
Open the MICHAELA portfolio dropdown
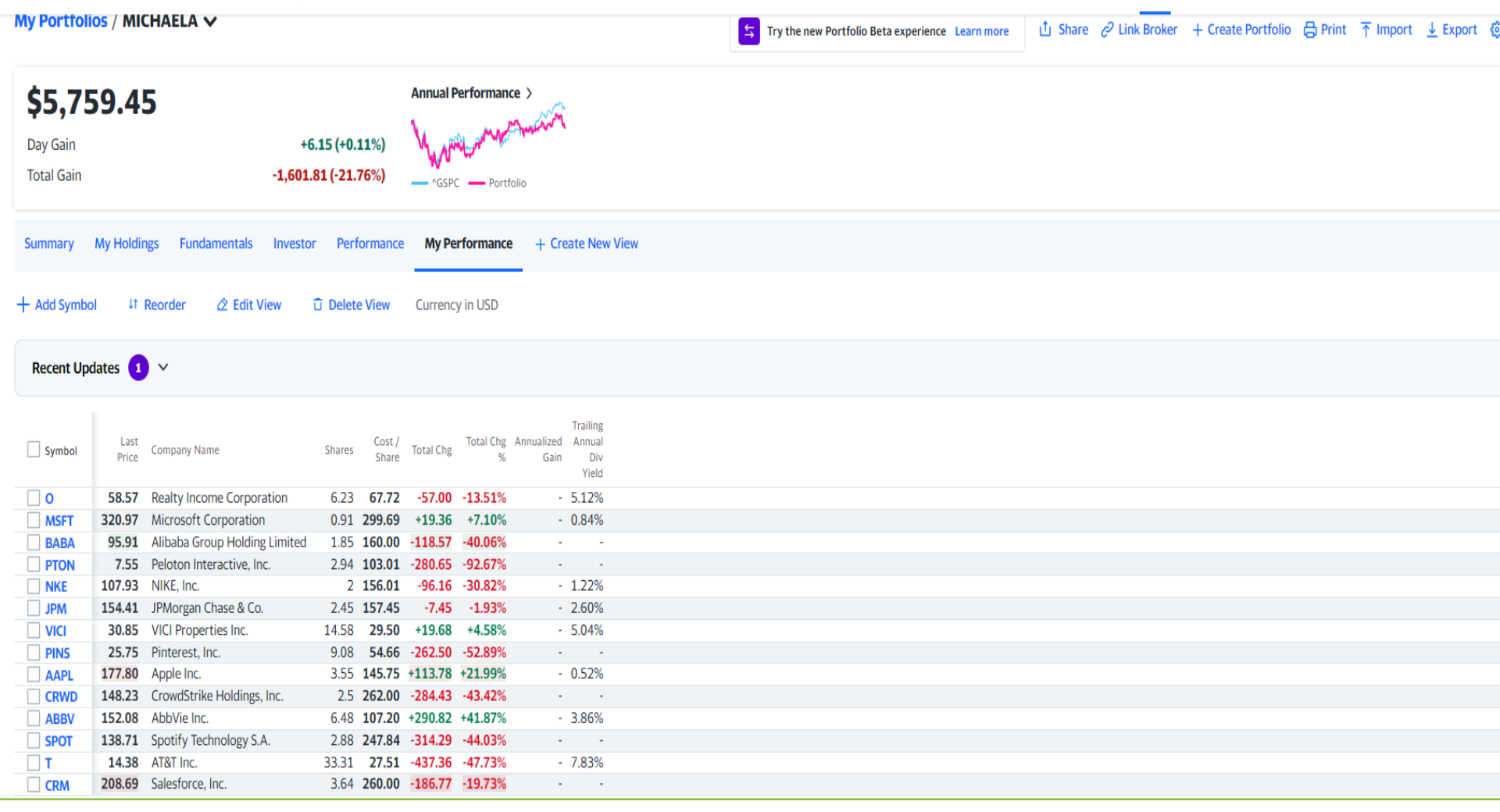[210, 22]
